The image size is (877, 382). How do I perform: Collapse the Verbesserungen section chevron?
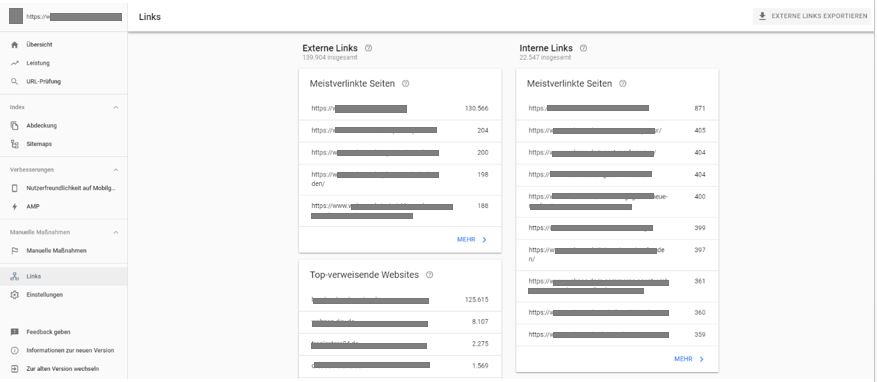tap(116, 169)
